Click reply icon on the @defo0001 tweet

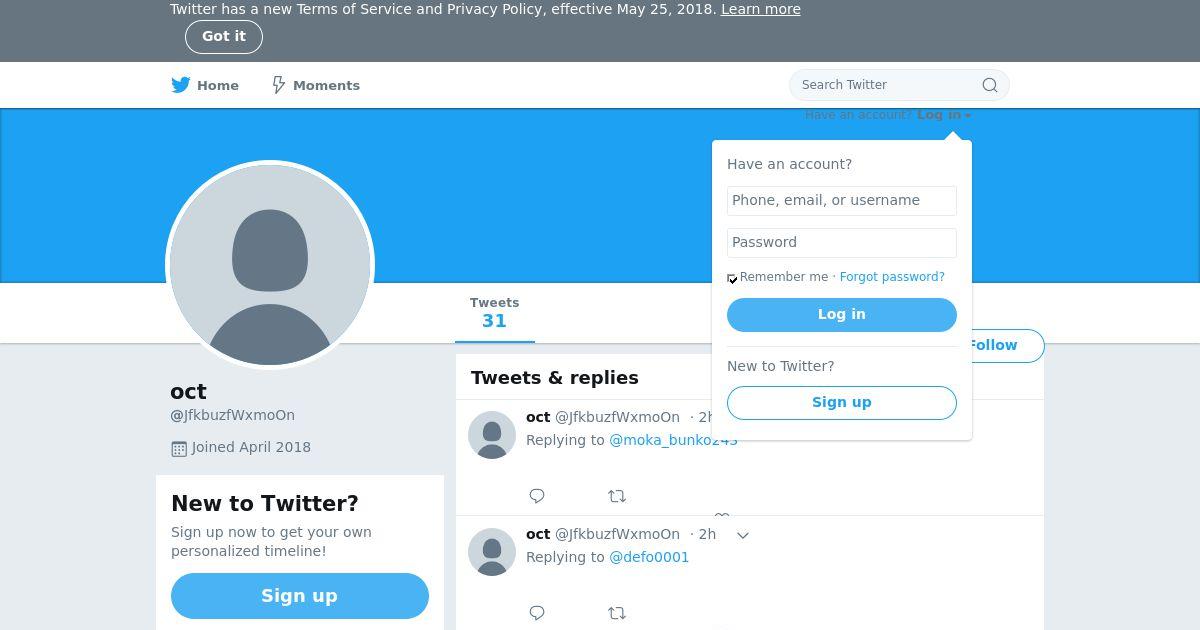click(x=537, y=613)
